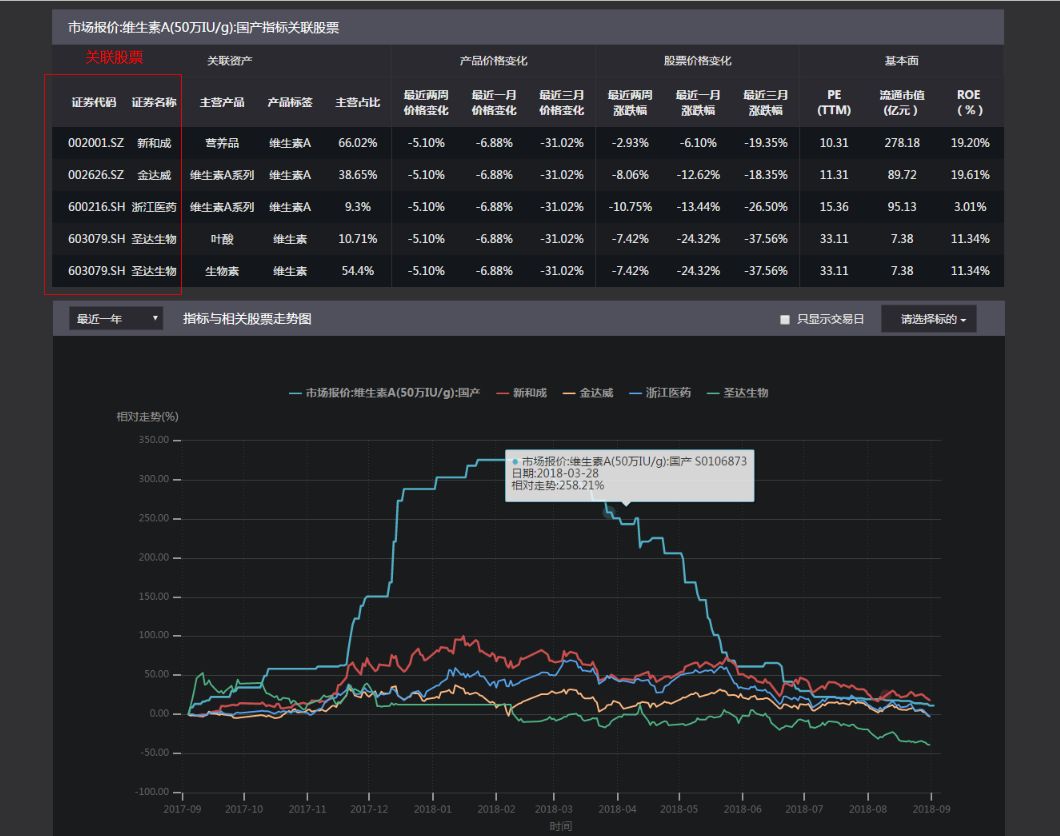Click the 圣达生物 green legend line icon
Viewport: 1060px width, 836px height.
[x=712, y=393]
